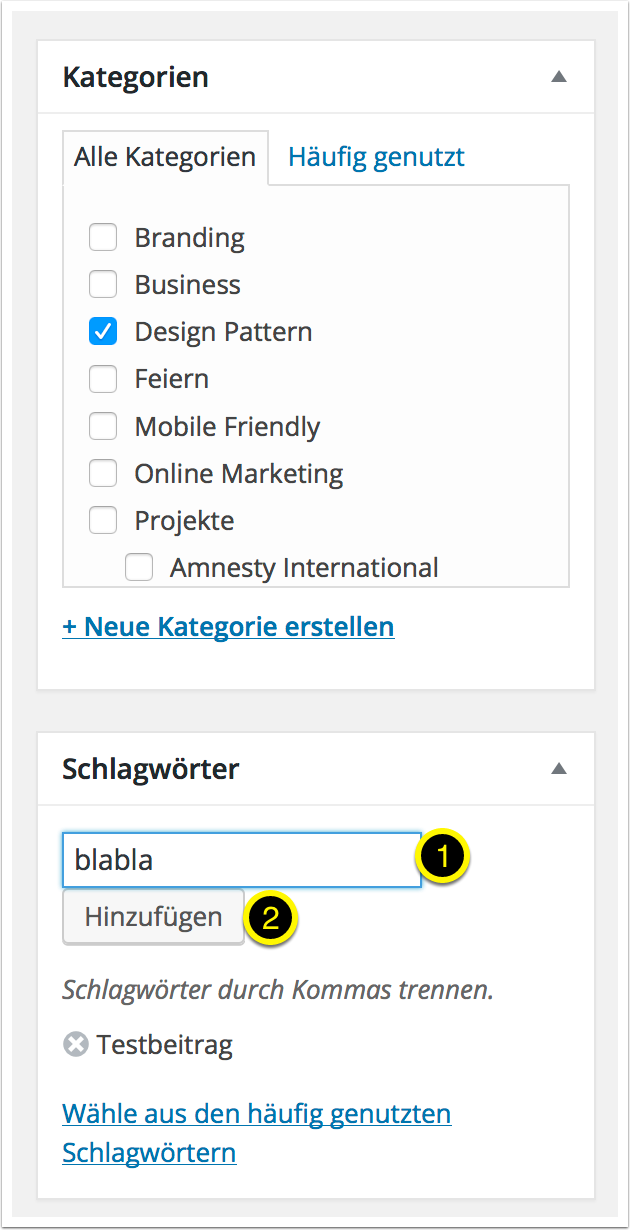Open the Neue Kategorie erstellen link
The height and width of the screenshot is (1230, 630).
(228, 627)
